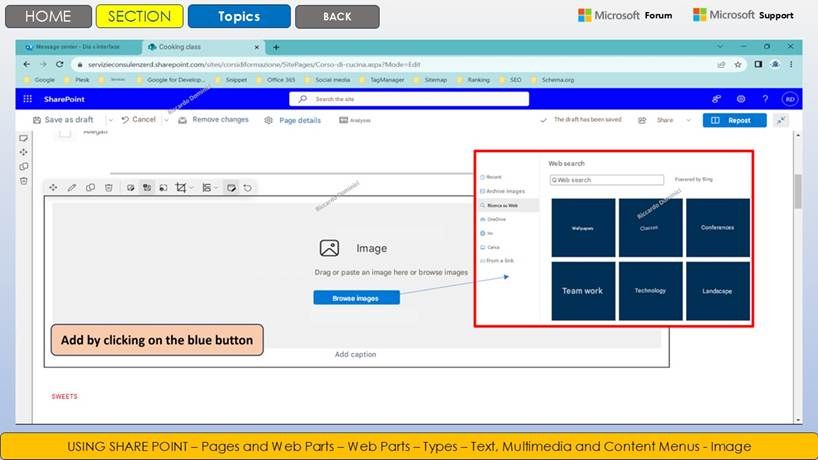Expand the Cancel dropdown arrow
This screenshot has height=460, width=818.
coord(166,120)
